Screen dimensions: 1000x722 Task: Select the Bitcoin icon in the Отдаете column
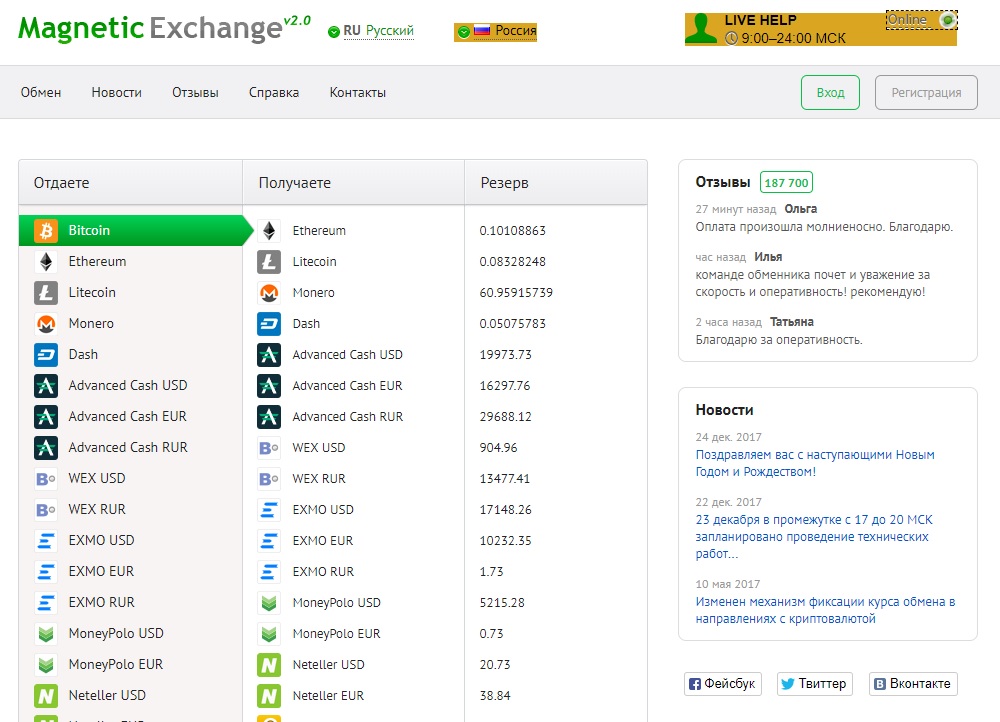point(46,230)
